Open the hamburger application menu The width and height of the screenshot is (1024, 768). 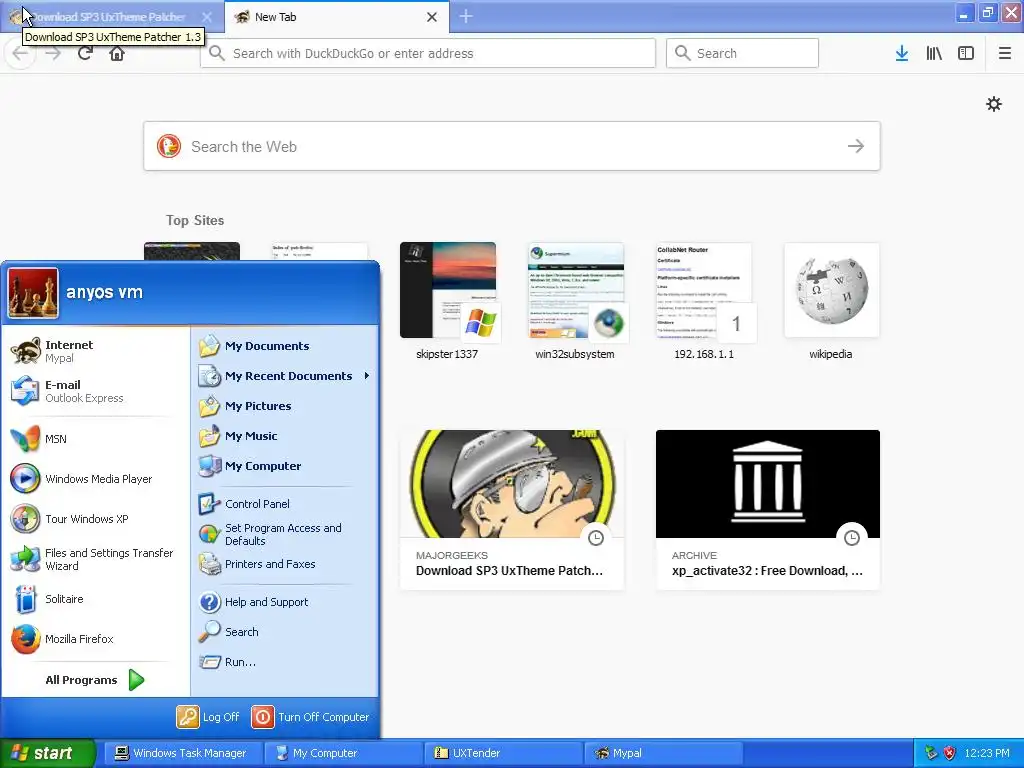pos(1005,54)
